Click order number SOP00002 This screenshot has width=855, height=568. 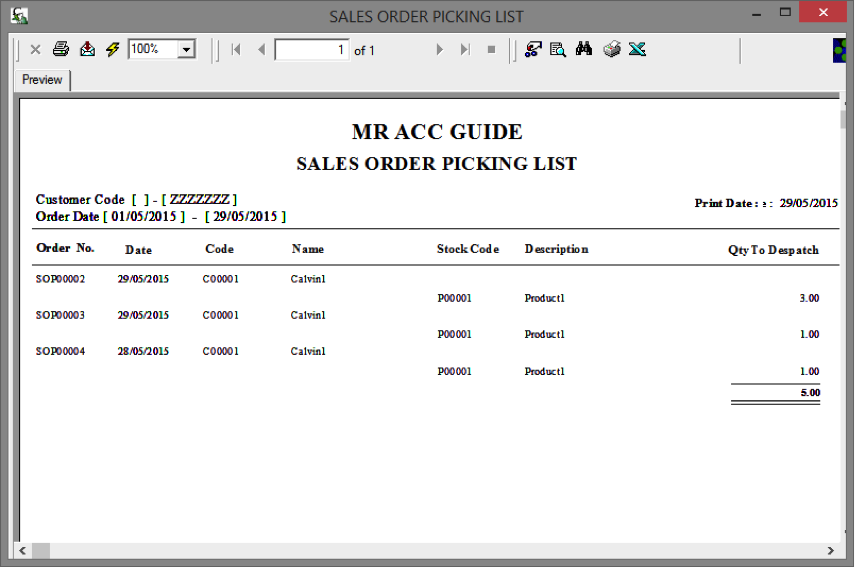(x=61, y=279)
